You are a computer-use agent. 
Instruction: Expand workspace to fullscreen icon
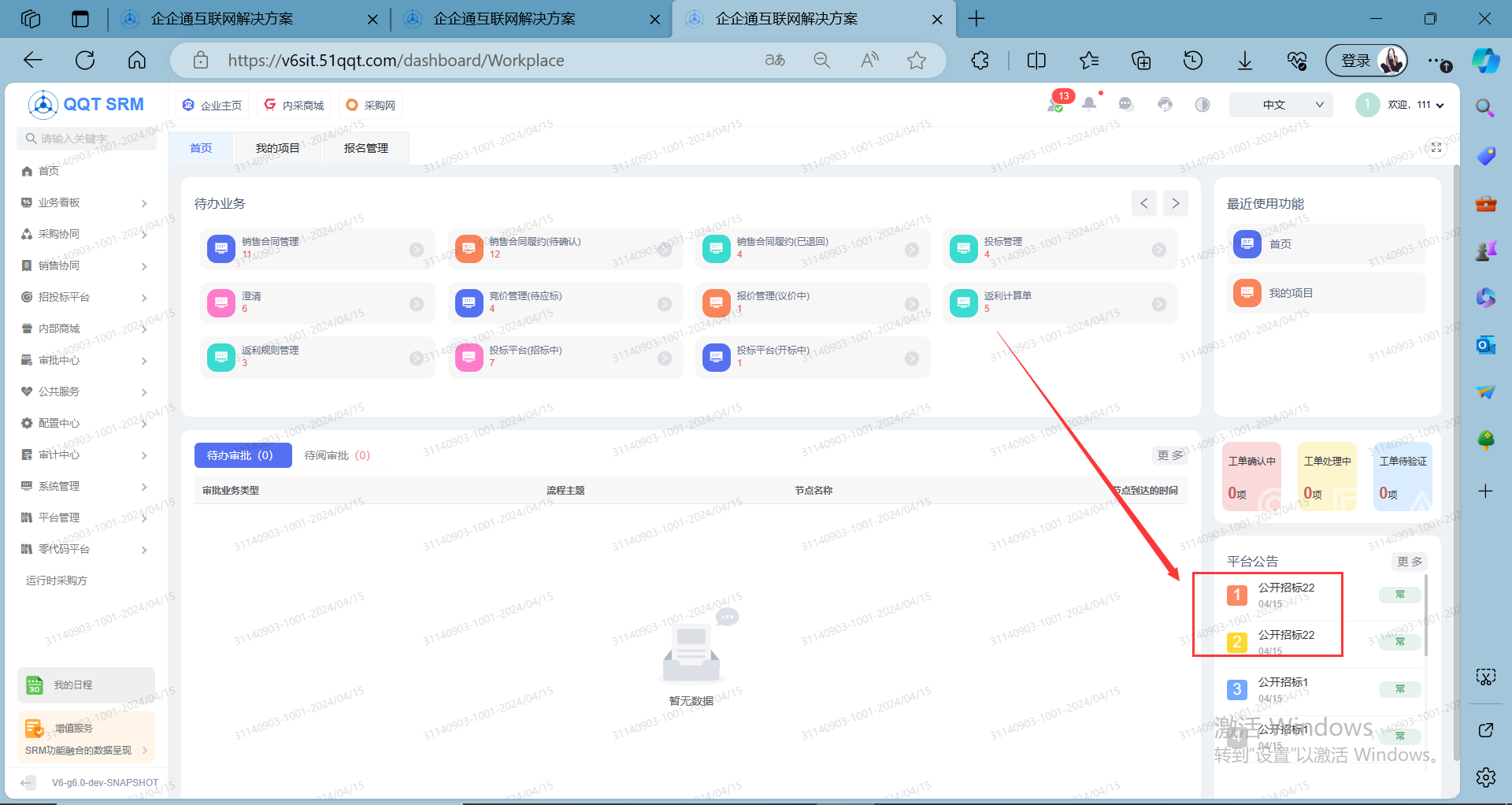pyautogui.click(x=1436, y=147)
